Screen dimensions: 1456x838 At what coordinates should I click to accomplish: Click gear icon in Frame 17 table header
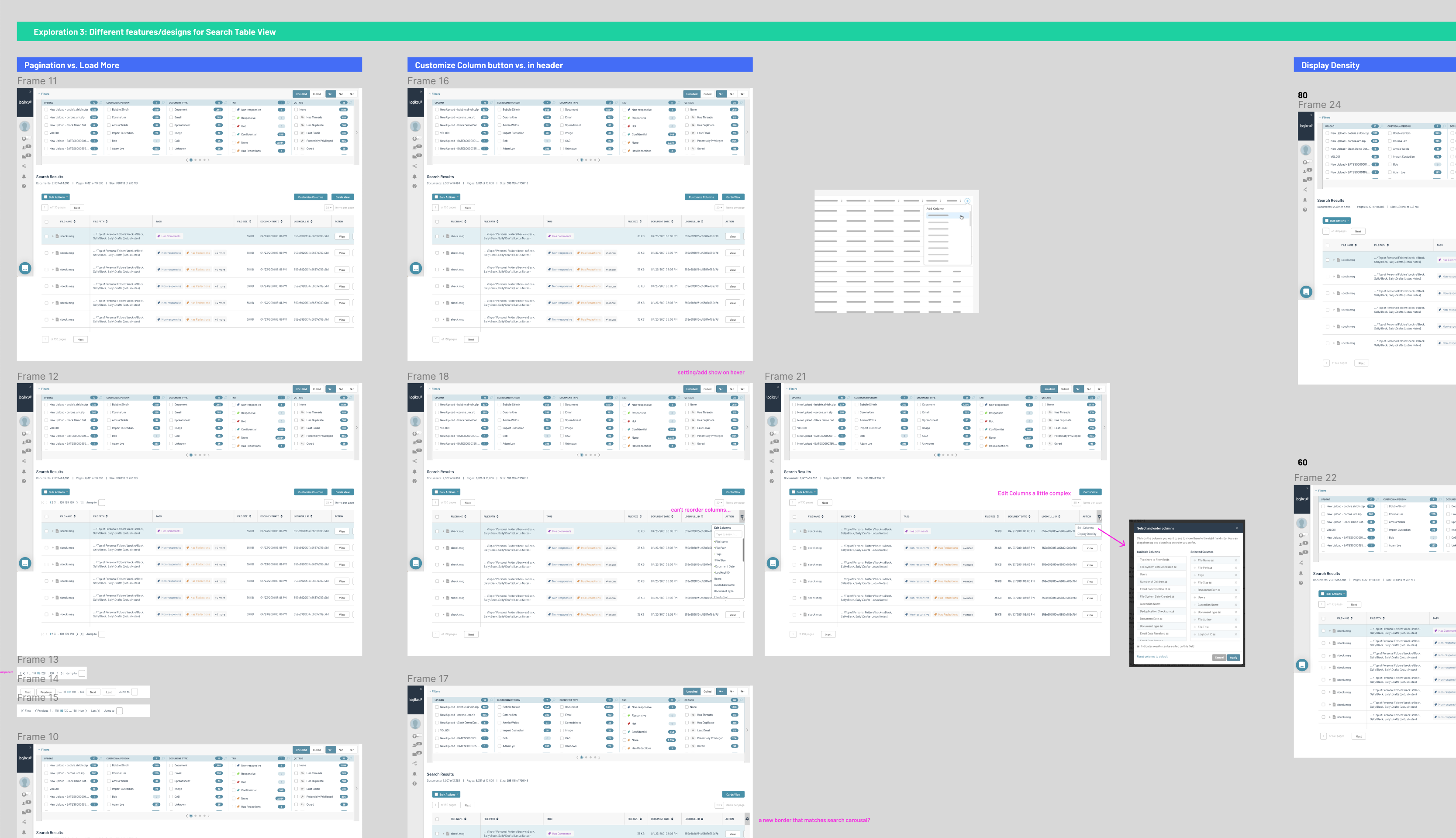tap(747, 818)
